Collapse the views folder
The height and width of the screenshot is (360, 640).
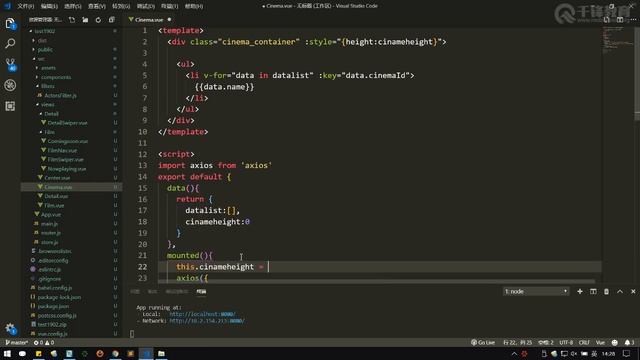coord(47,104)
